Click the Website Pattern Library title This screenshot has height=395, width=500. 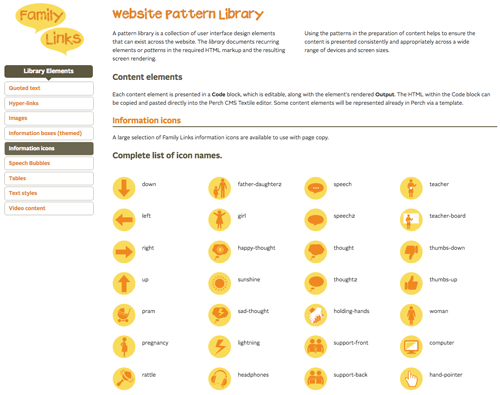point(188,14)
